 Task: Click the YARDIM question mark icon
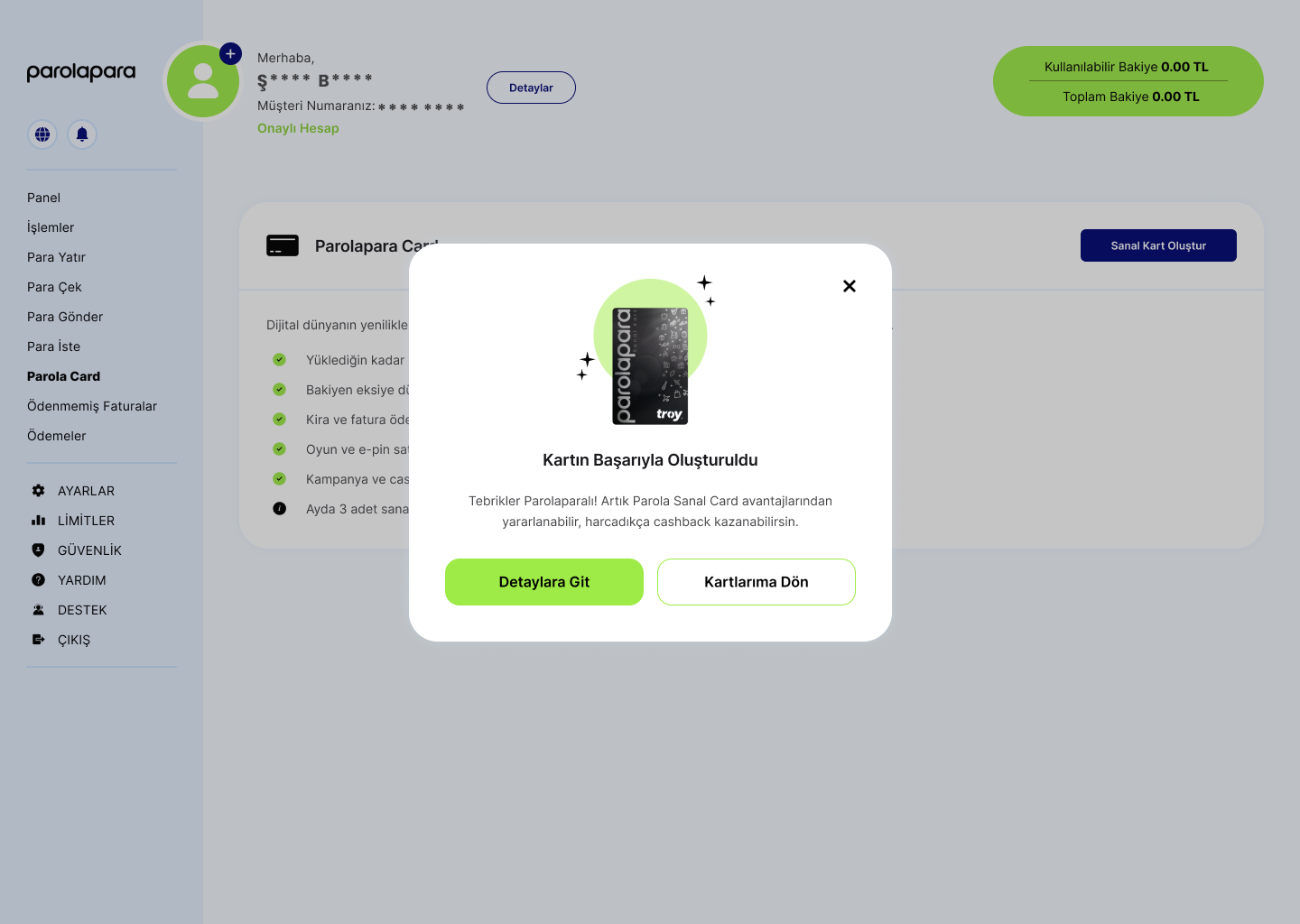[38, 580]
